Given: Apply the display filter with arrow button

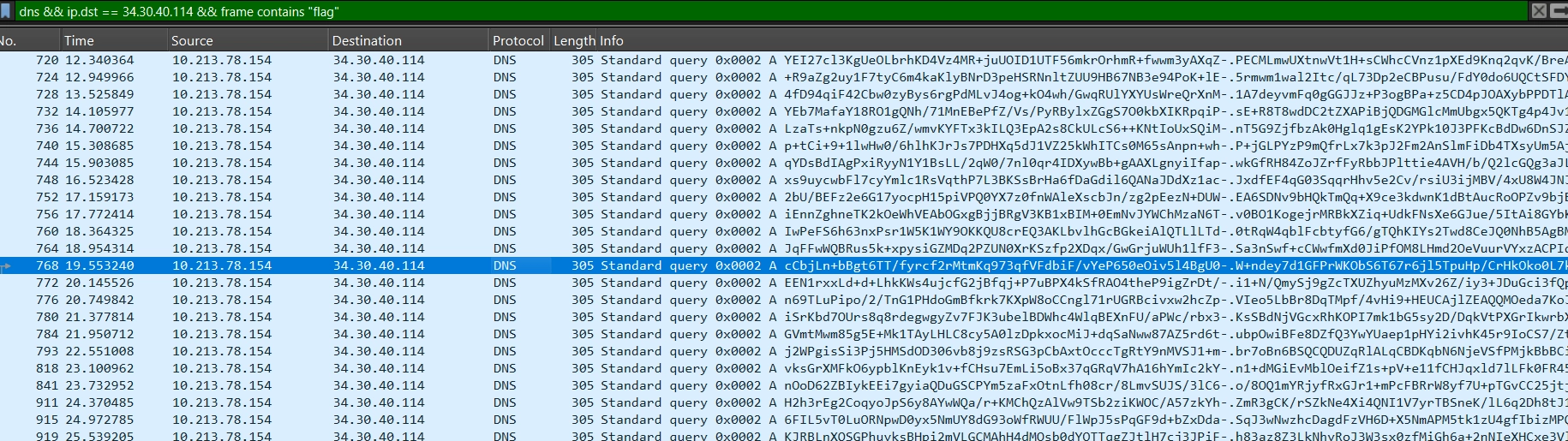Looking at the screenshot, I should (1559, 10).
